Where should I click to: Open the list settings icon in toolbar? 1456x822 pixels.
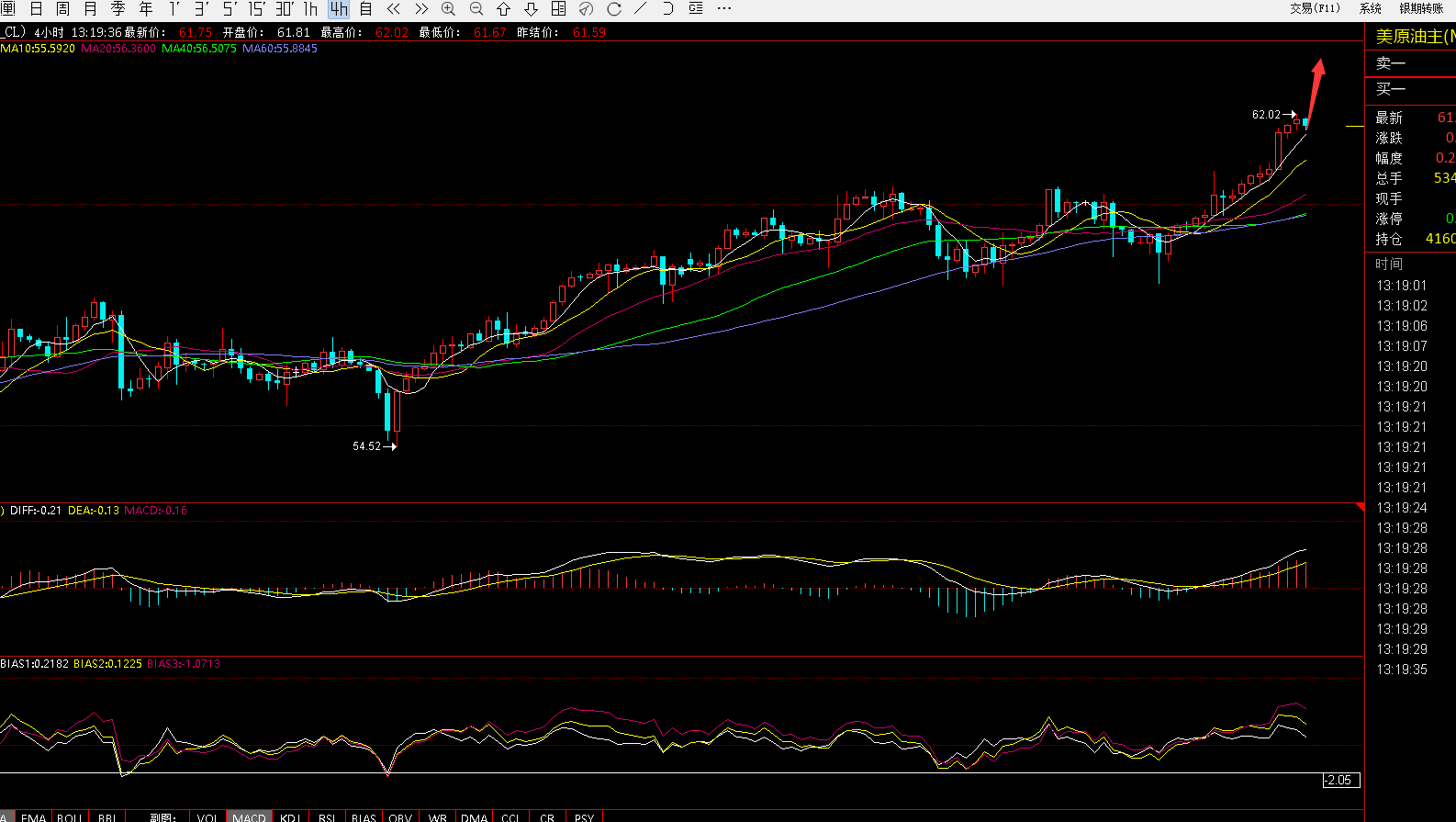pos(696,8)
